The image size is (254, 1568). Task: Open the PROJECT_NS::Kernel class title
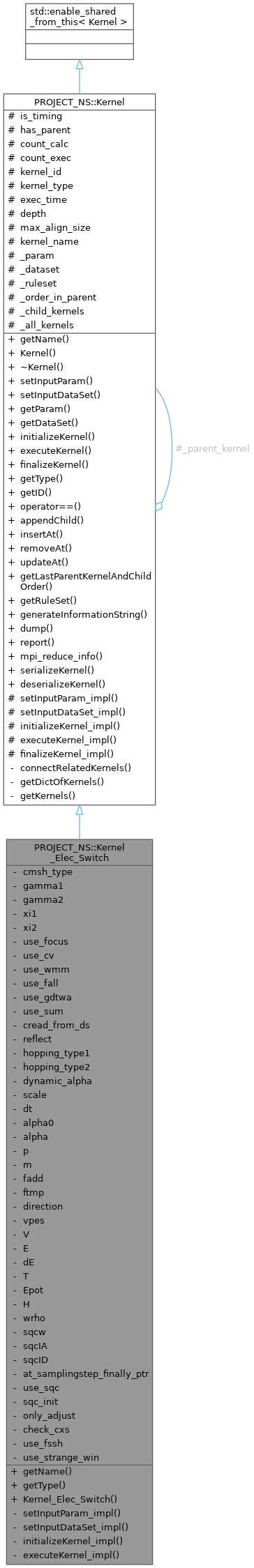click(x=79, y=102)
